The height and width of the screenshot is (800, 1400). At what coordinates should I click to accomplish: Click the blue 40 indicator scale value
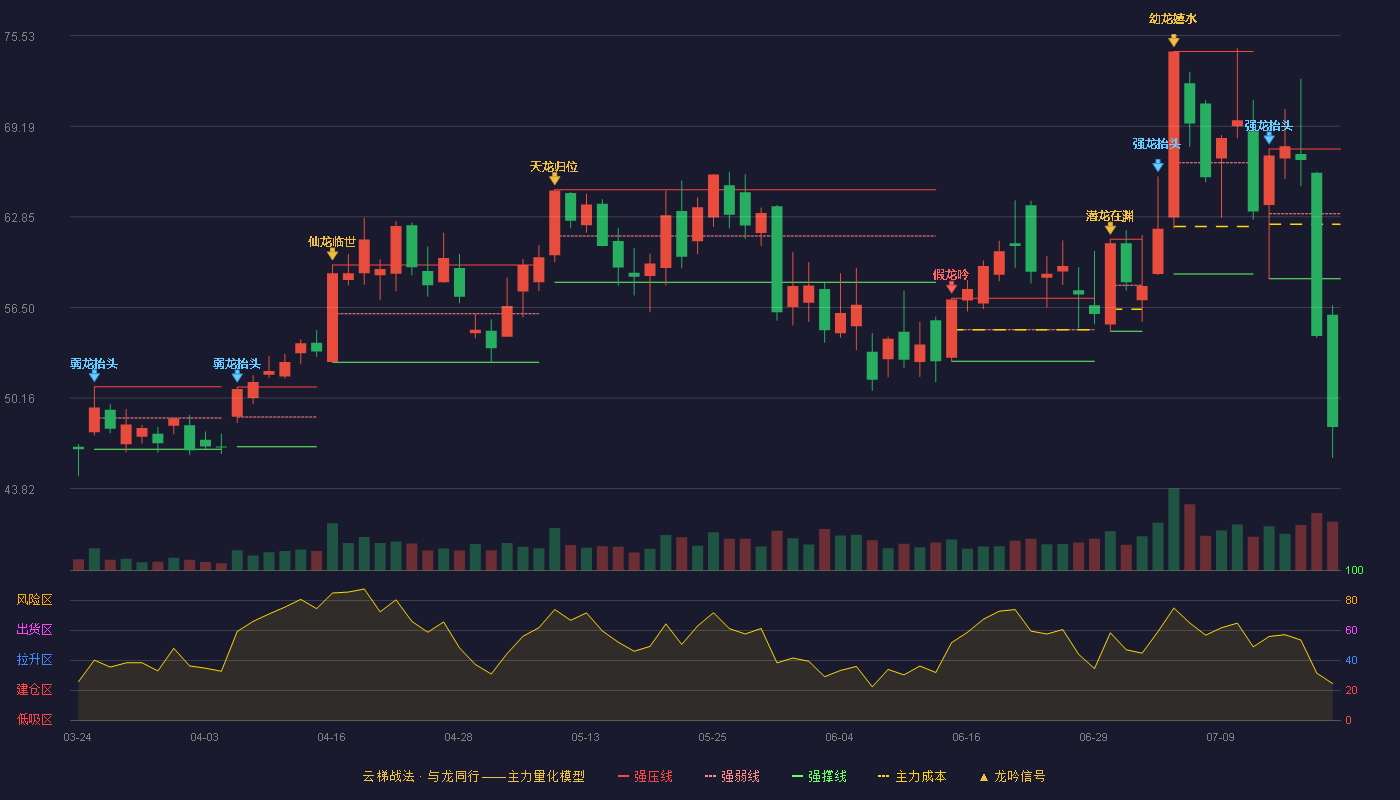point(1351,660)
